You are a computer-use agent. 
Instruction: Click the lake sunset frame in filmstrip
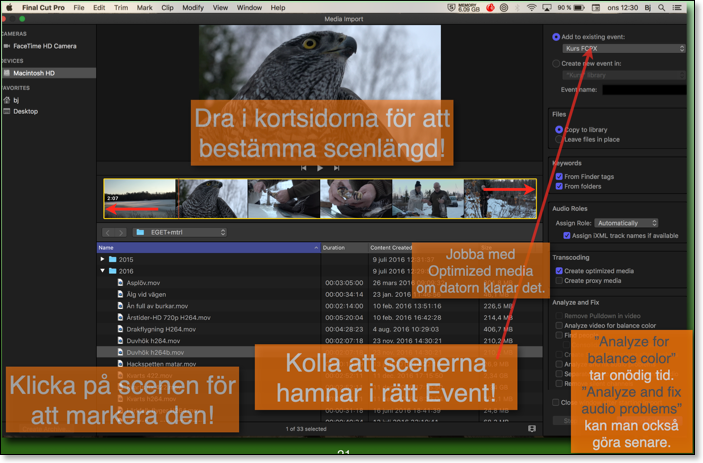tap(140, 199)
